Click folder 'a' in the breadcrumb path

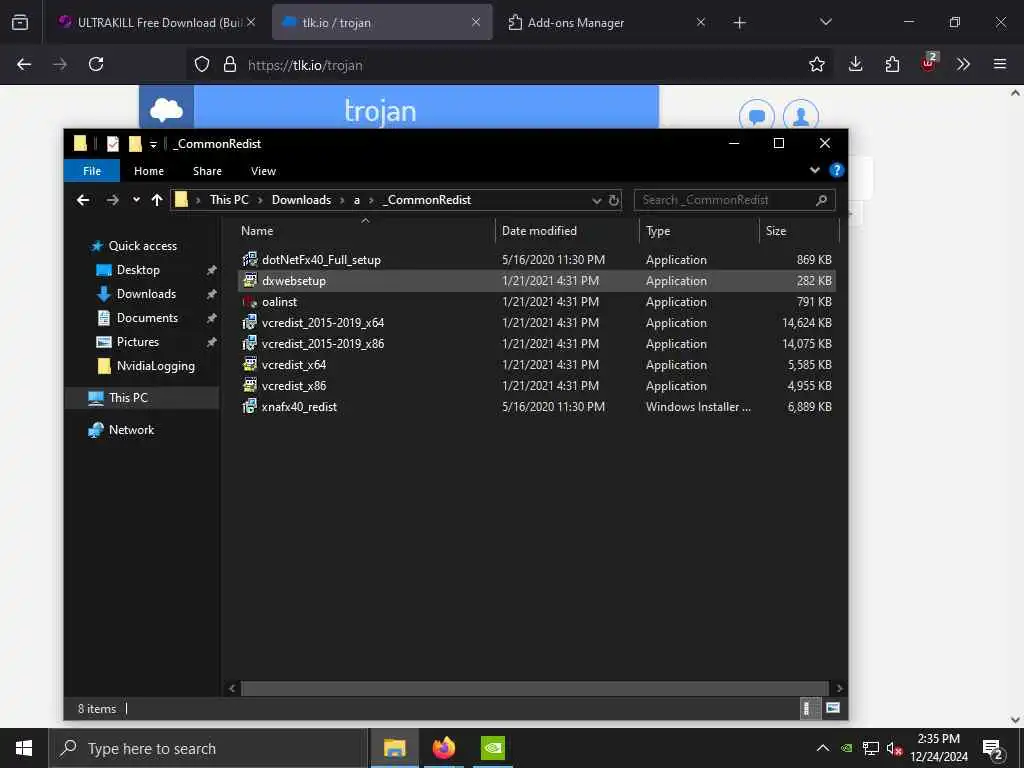(x=357, y=200)
